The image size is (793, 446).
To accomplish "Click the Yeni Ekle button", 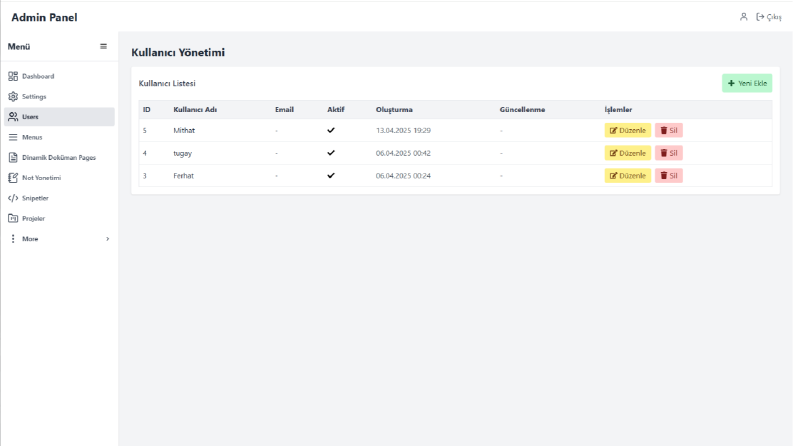I will click(x=747, y=83).
